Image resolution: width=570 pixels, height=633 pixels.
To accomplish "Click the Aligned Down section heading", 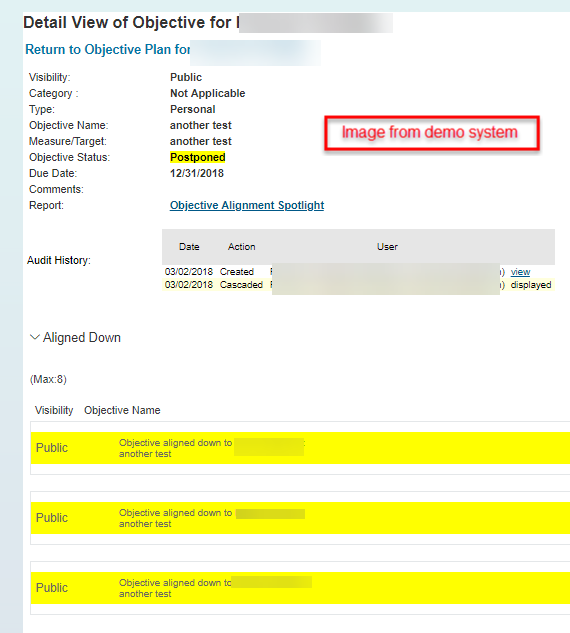I will point(82,337).
